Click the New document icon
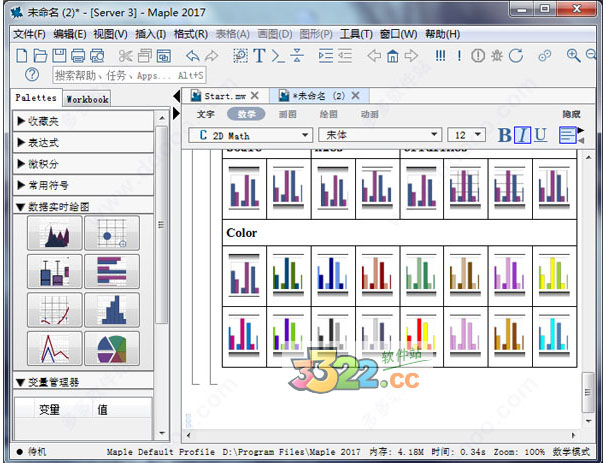The image size is (606, 463). pos(22,56)
